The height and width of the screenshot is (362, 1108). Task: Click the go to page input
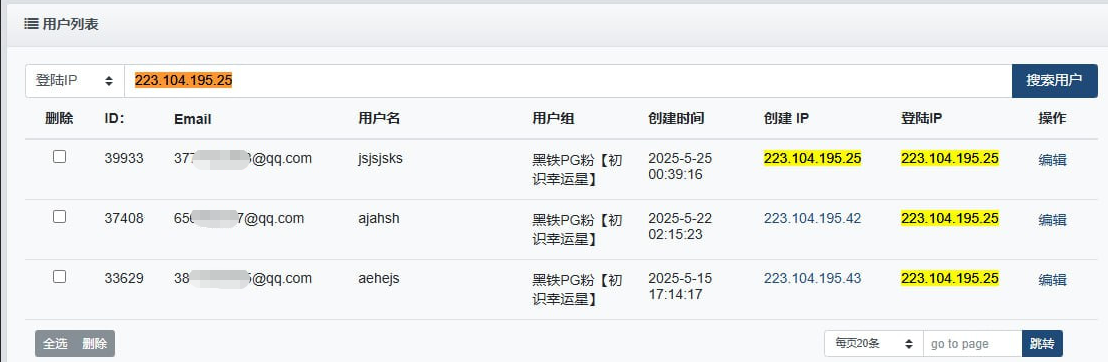click(x=972, y=344)
